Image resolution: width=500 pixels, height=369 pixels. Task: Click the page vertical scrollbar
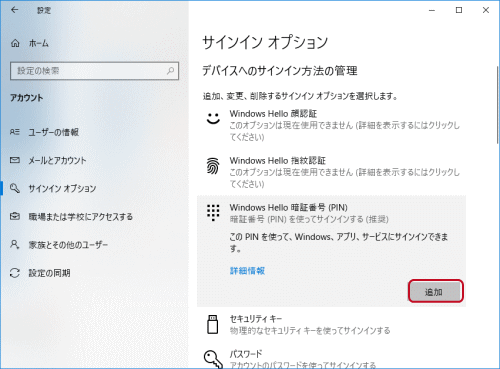498,105
